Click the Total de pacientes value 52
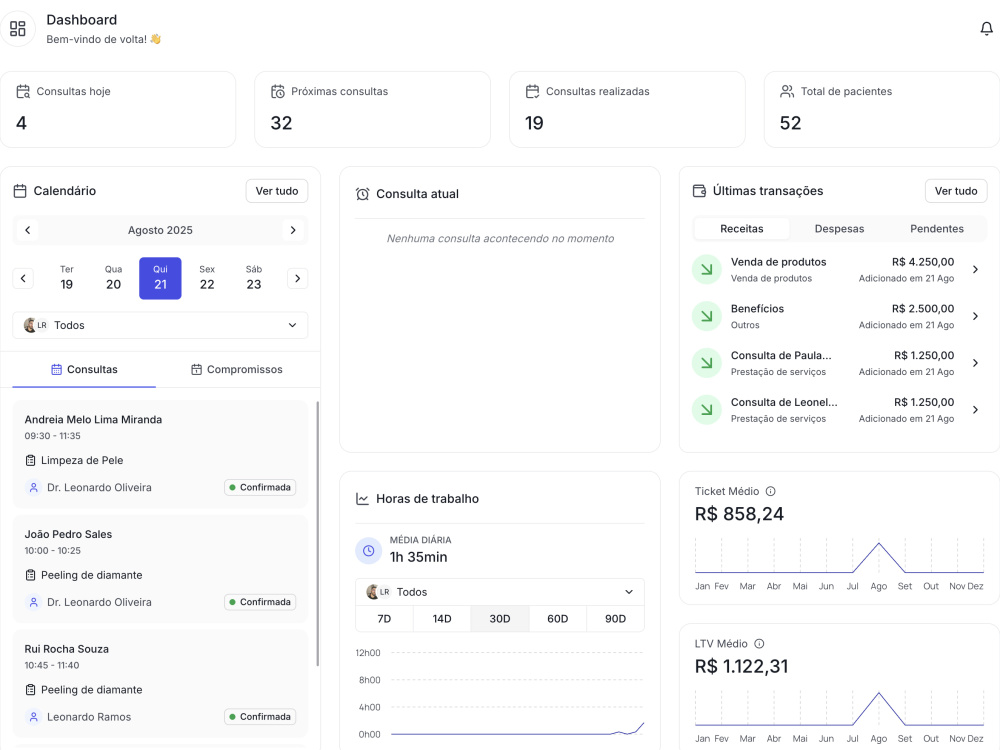Screen dimensions: 1000x750 click(x=790, y=123)
